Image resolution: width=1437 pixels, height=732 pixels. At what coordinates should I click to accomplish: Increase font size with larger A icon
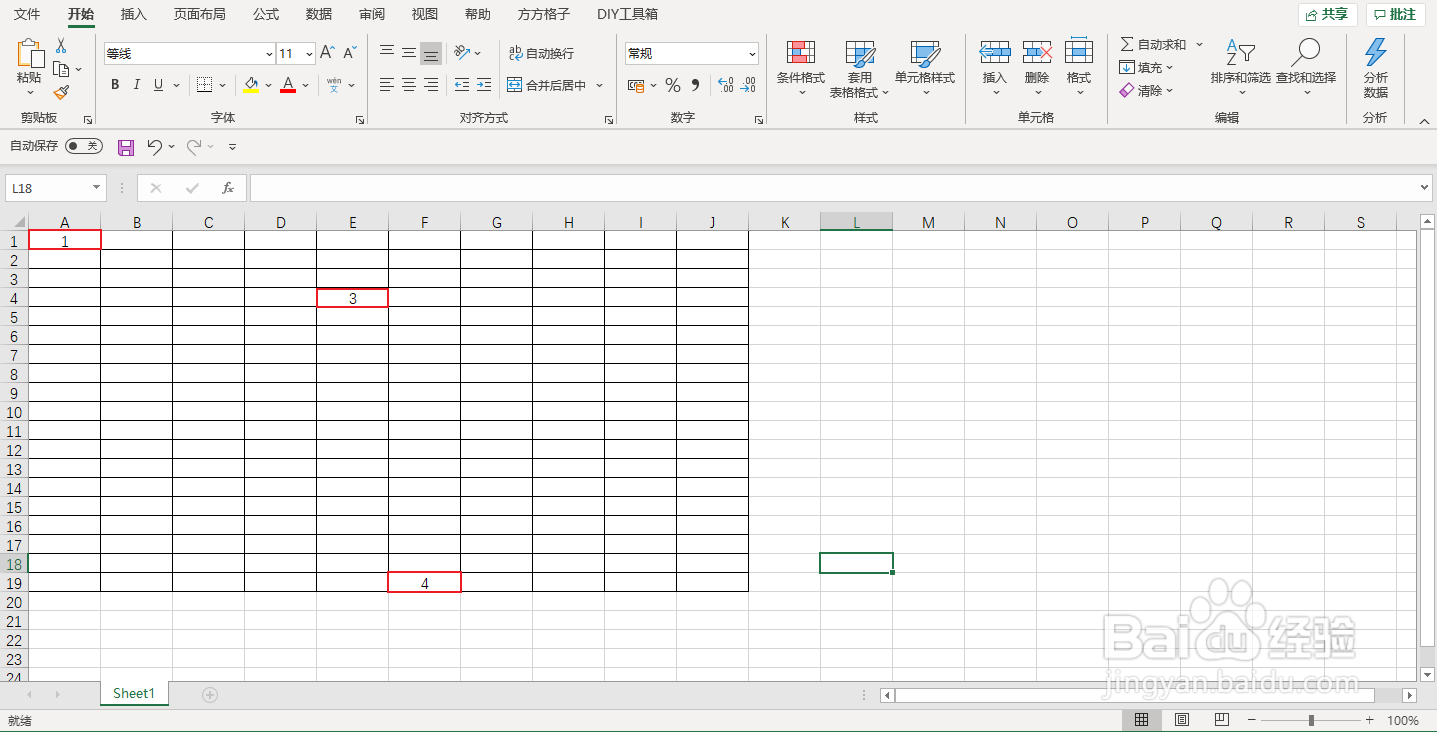point(328,53)
